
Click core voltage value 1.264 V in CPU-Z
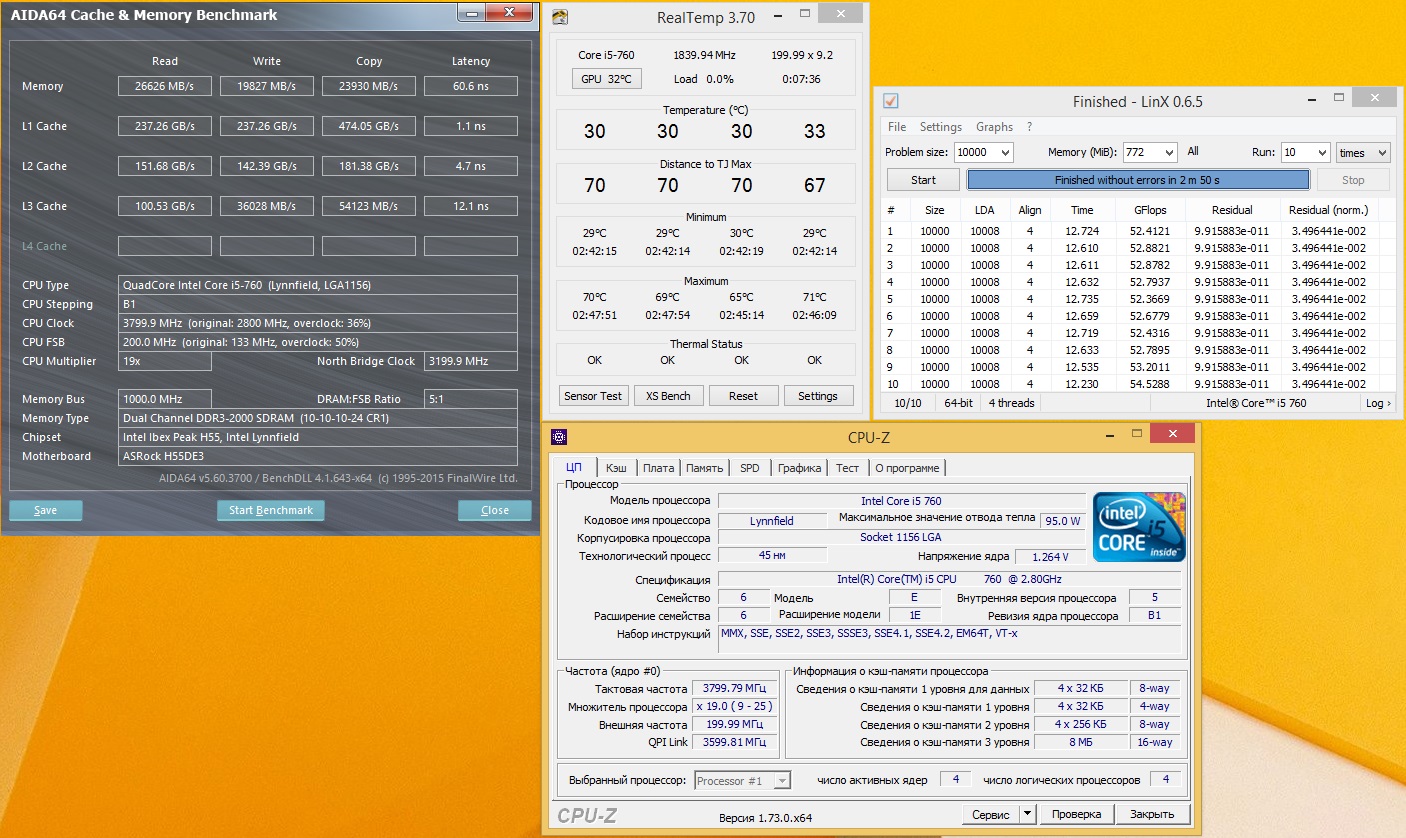pos(1049,557)
